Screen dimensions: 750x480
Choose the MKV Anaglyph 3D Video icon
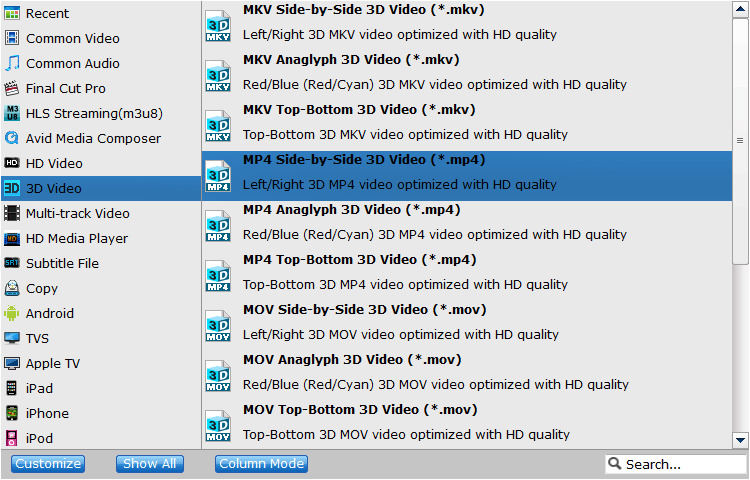218,76
